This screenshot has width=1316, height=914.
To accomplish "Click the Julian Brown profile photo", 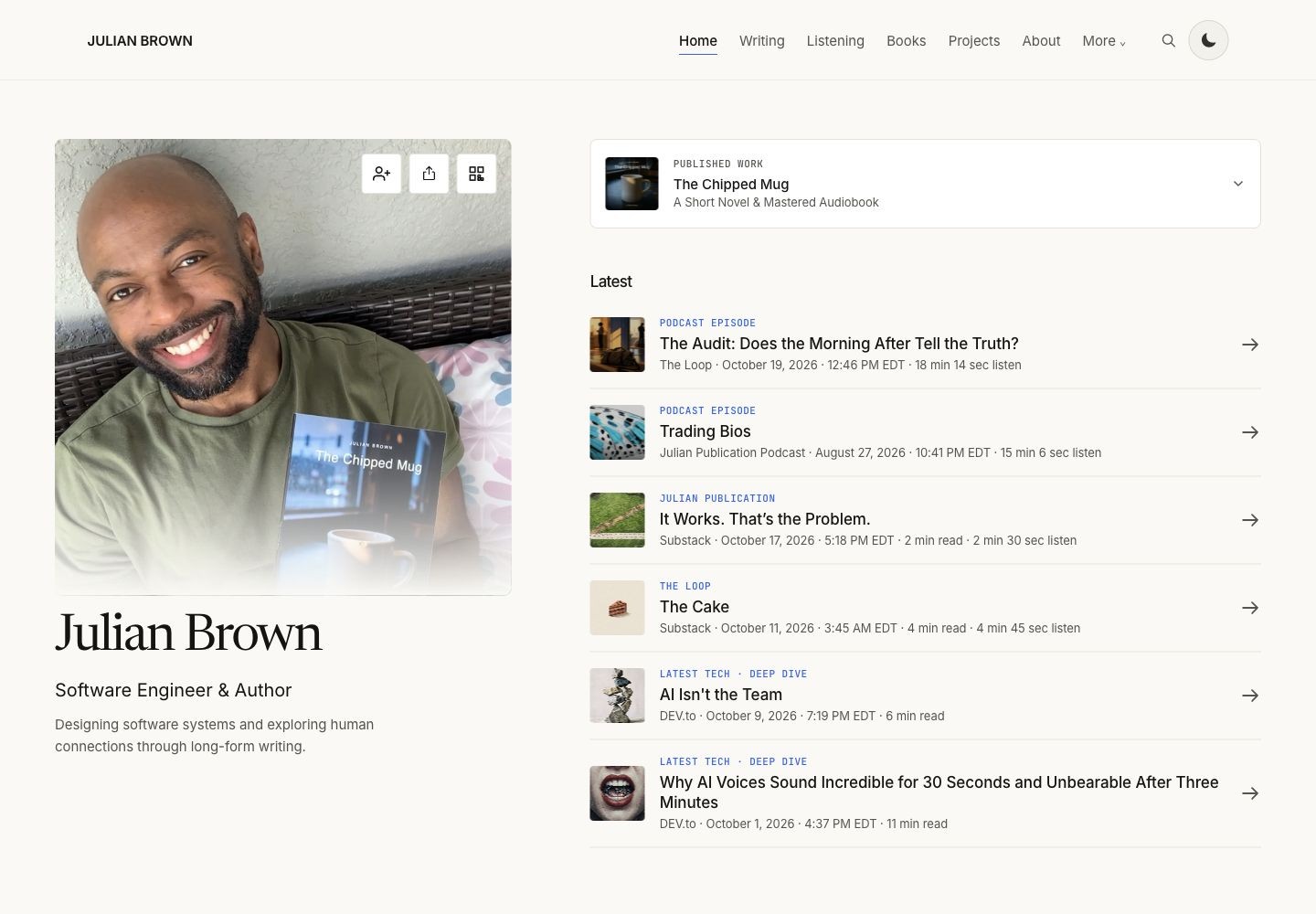I will point(283,367).
